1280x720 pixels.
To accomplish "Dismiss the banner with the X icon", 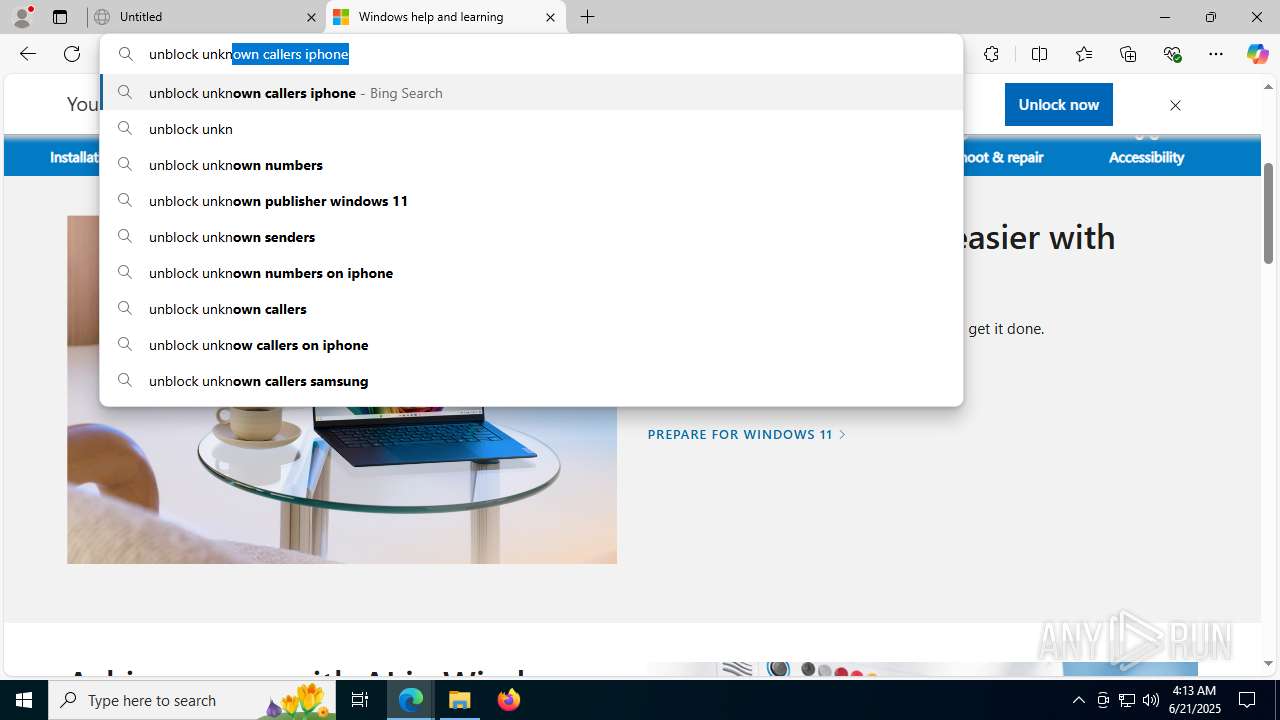I will pyautogui.click(x=1175, y=105).
